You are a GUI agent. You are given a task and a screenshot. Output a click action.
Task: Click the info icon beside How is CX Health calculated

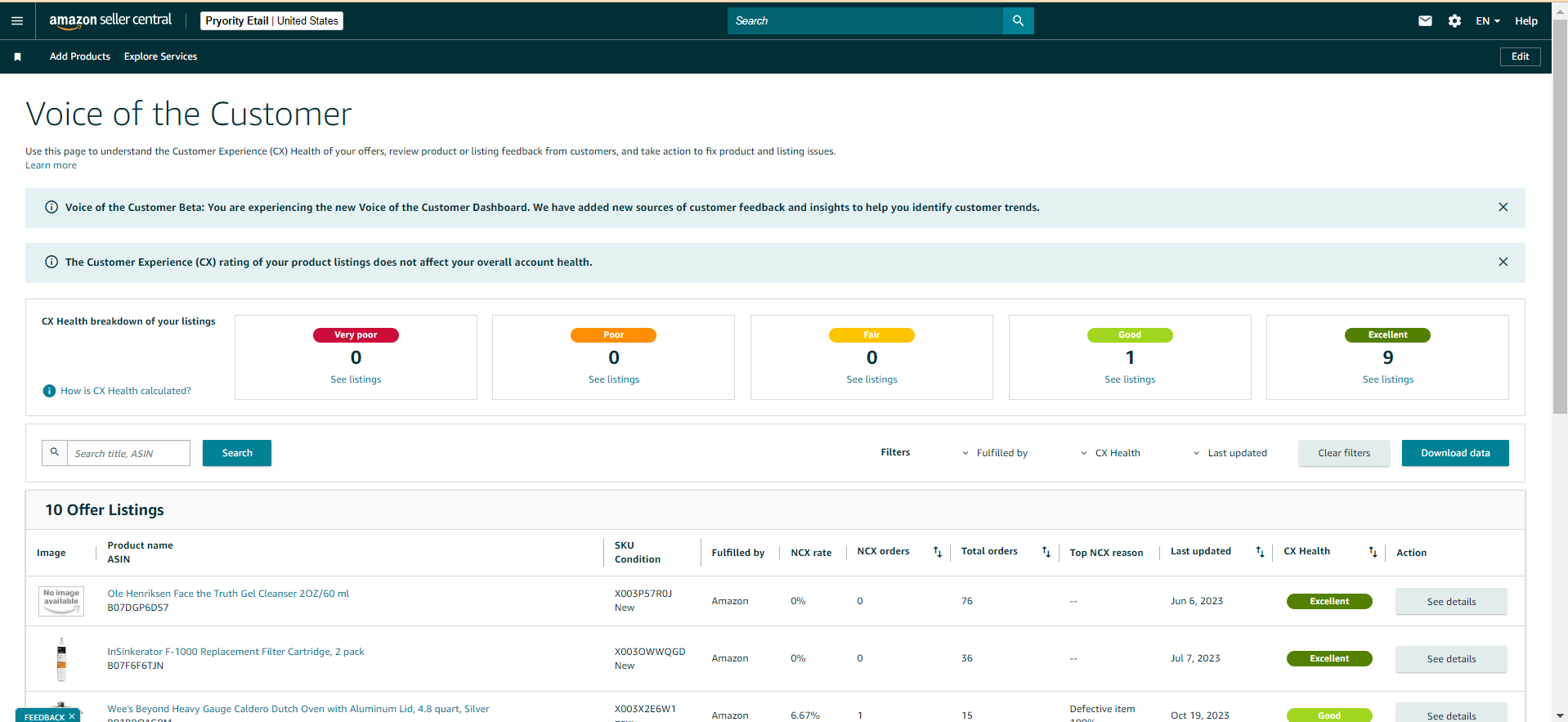[49, 391]
